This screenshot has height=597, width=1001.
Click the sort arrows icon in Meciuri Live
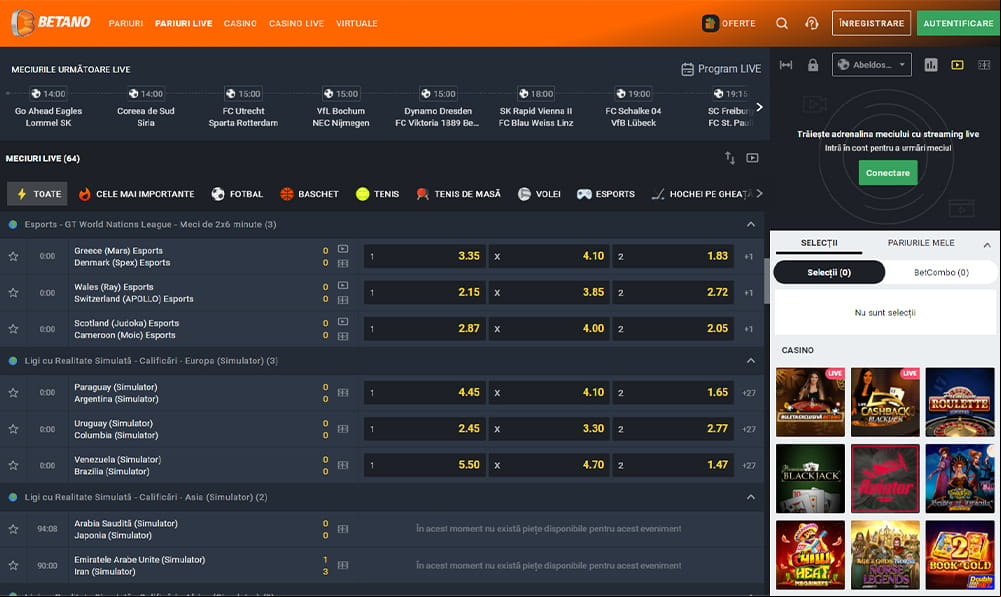tap(730, 158)
